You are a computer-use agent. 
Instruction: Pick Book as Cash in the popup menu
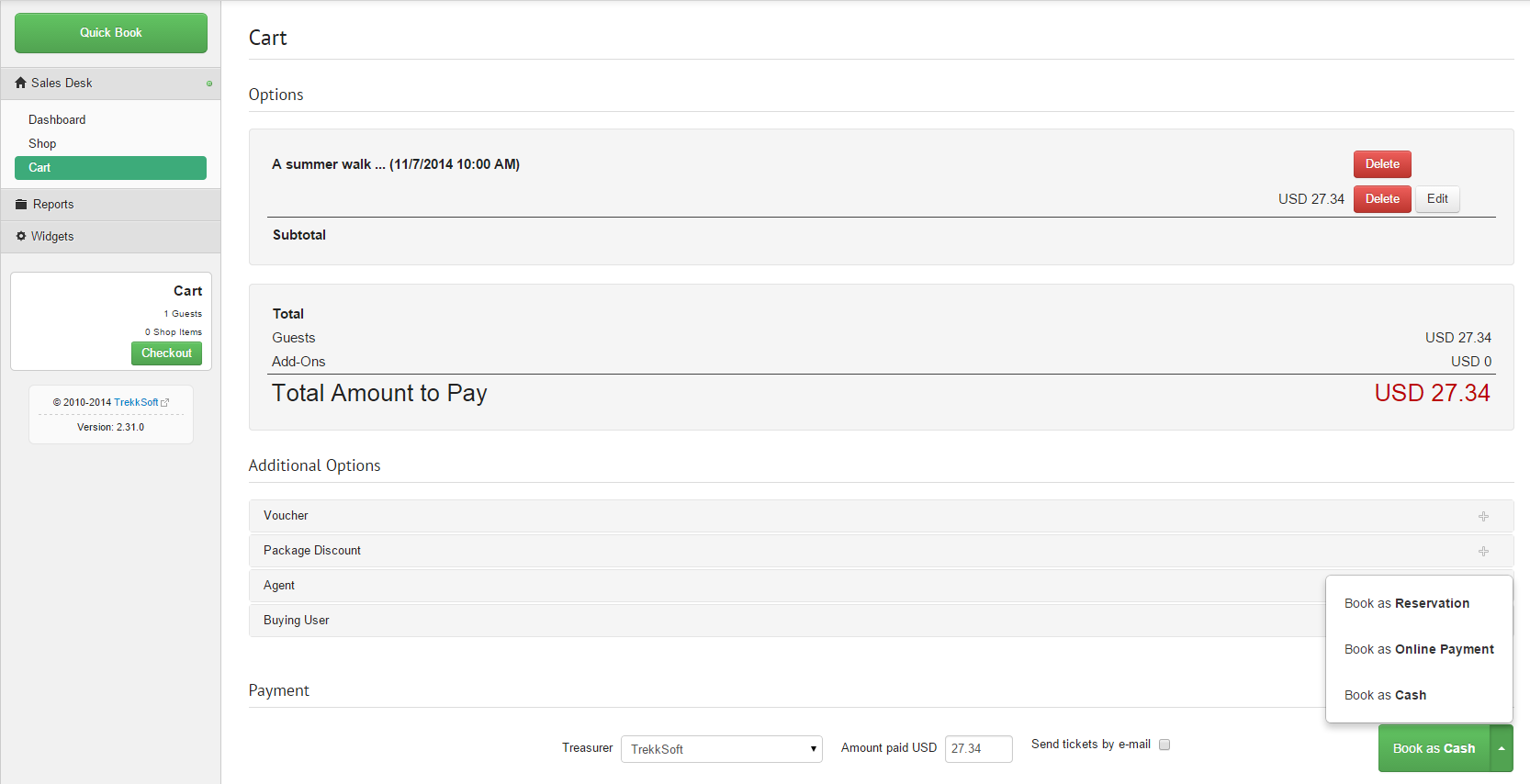1385,695
